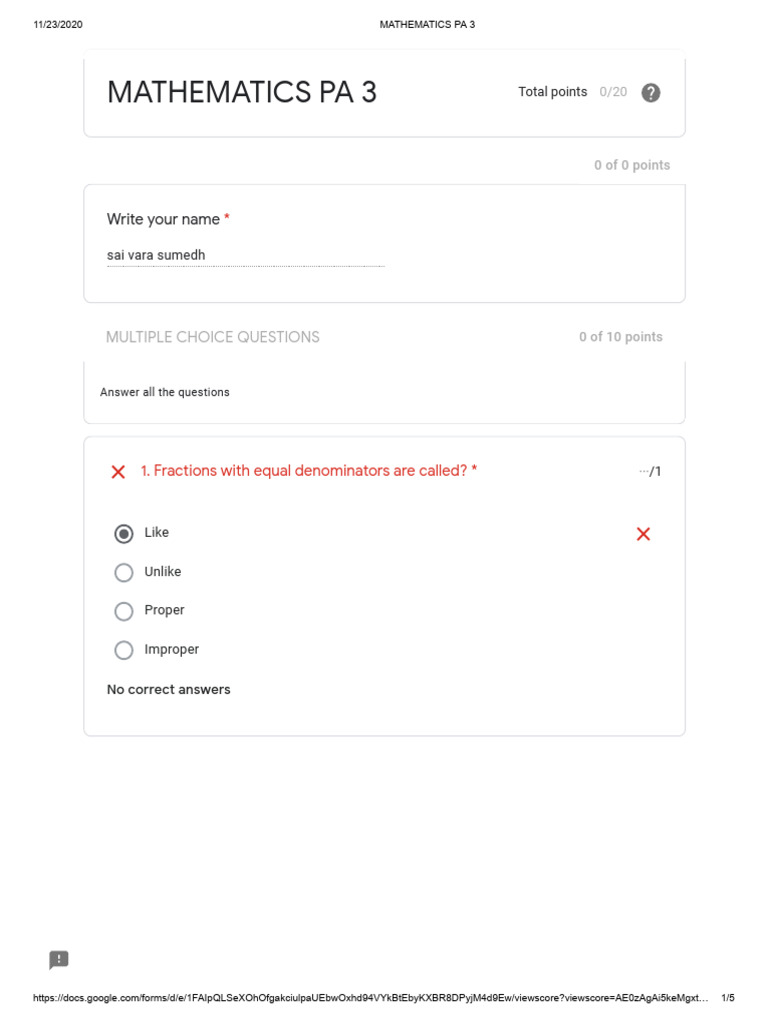The height and width of the screenshot is (1024, 768).
Task: Click the report problem feedback icon
Action: pyautogui.click(x=59, y=960)
